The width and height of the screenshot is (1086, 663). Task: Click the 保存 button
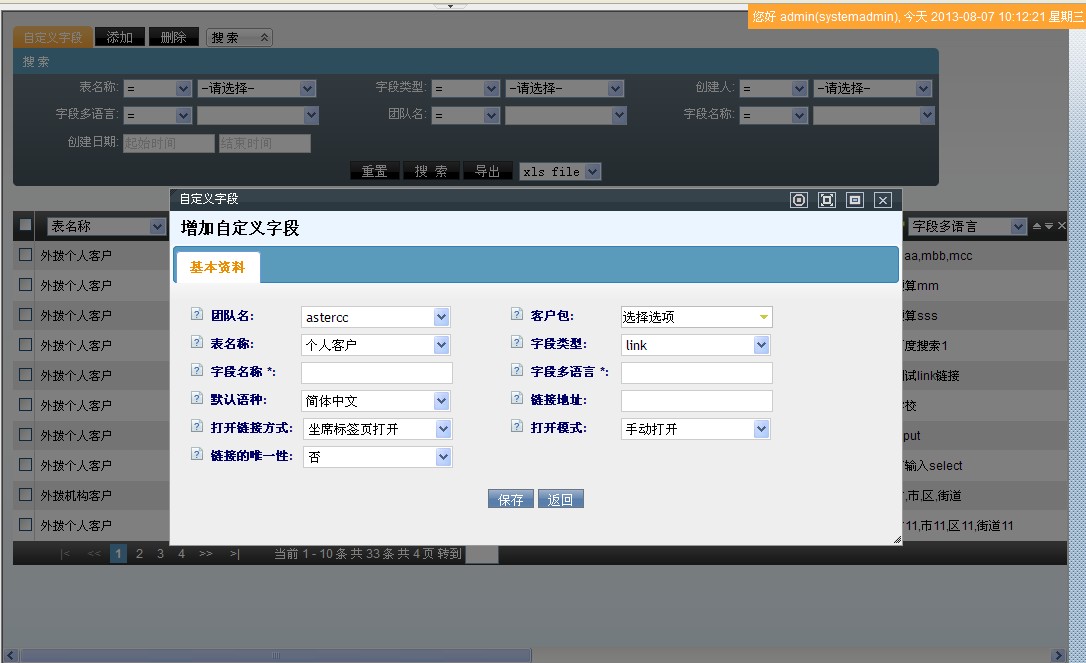(x=511, y=499)
